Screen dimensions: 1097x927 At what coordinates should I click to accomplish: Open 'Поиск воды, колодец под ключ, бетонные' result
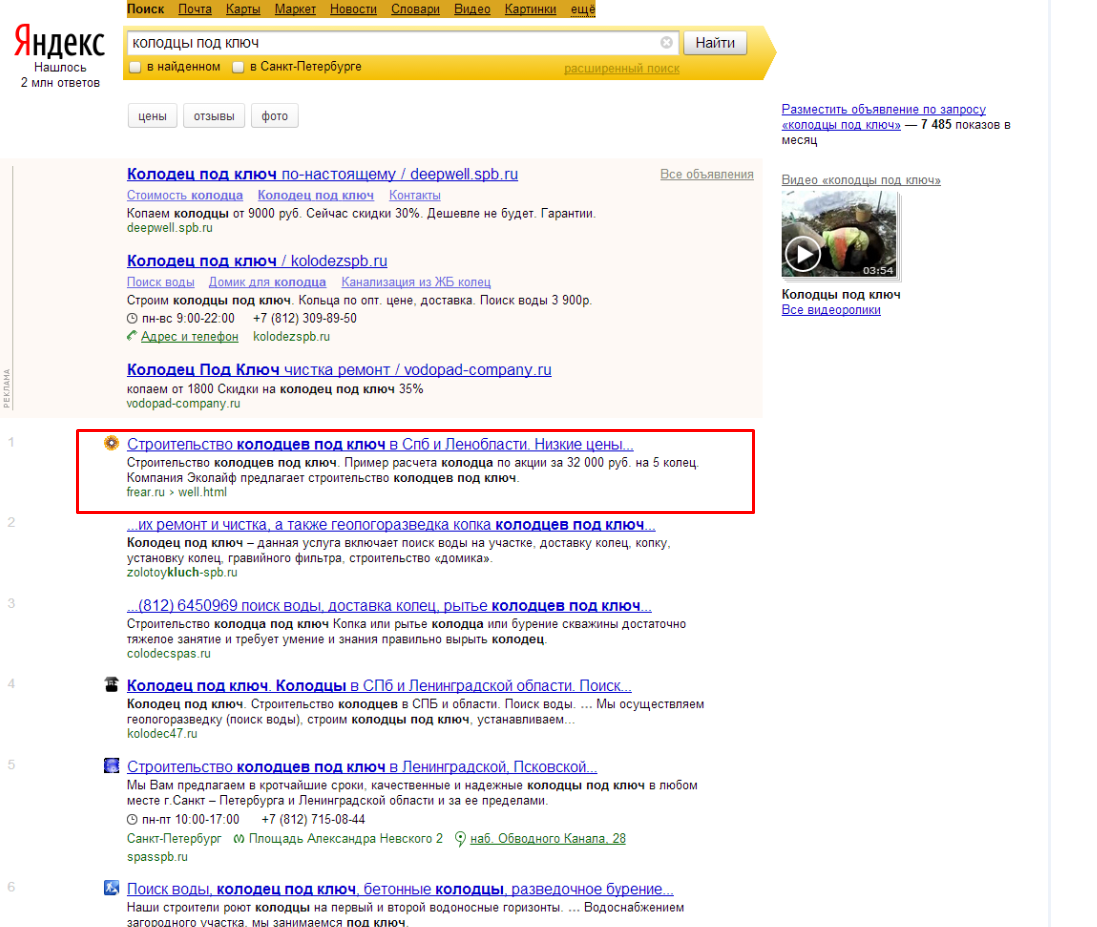[x=400, y=889]
